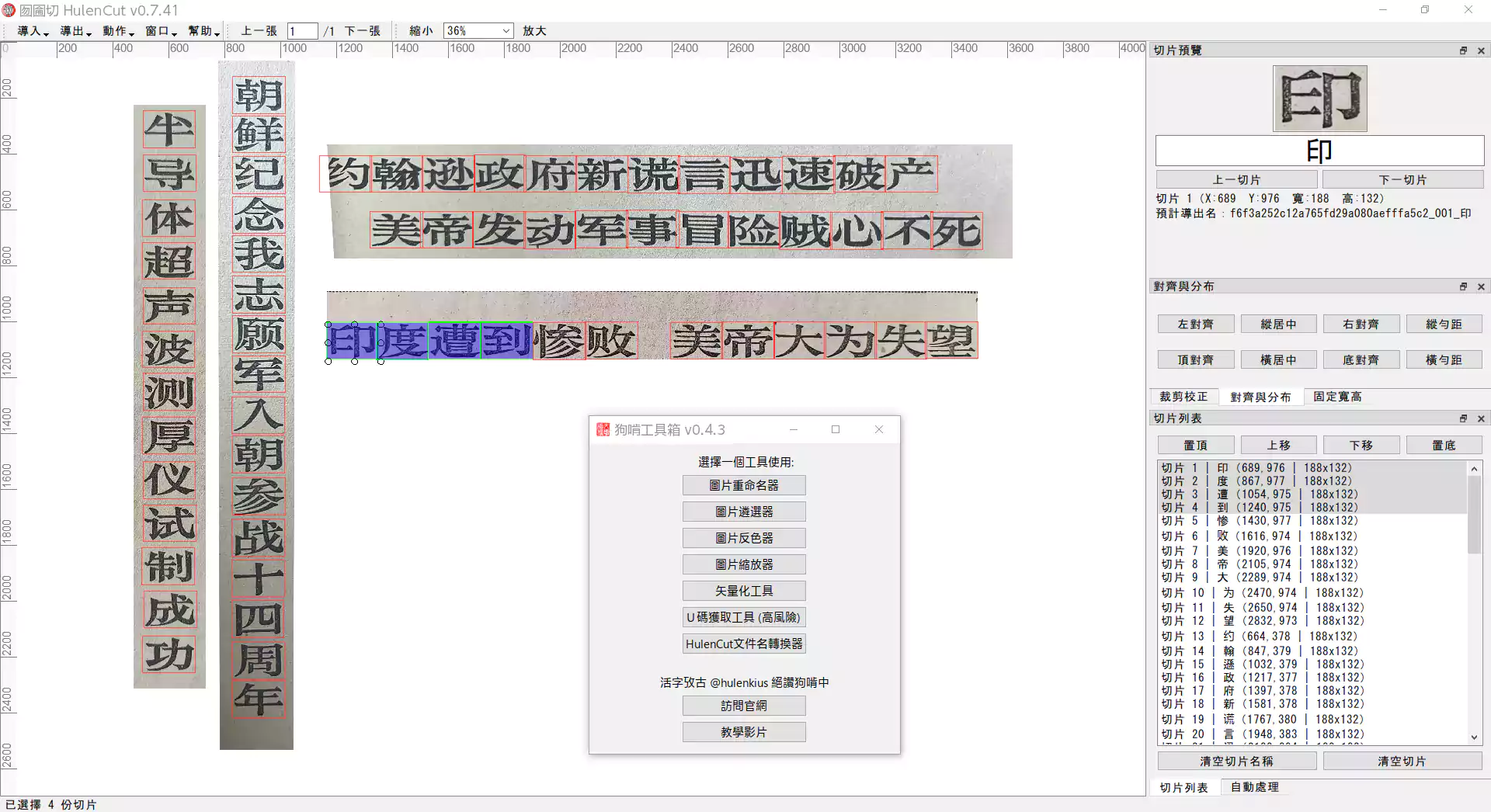The width and height of the screenshot is (1491, 812).
Task: Zoom out with 縮小 button
Action: [421, 31]
